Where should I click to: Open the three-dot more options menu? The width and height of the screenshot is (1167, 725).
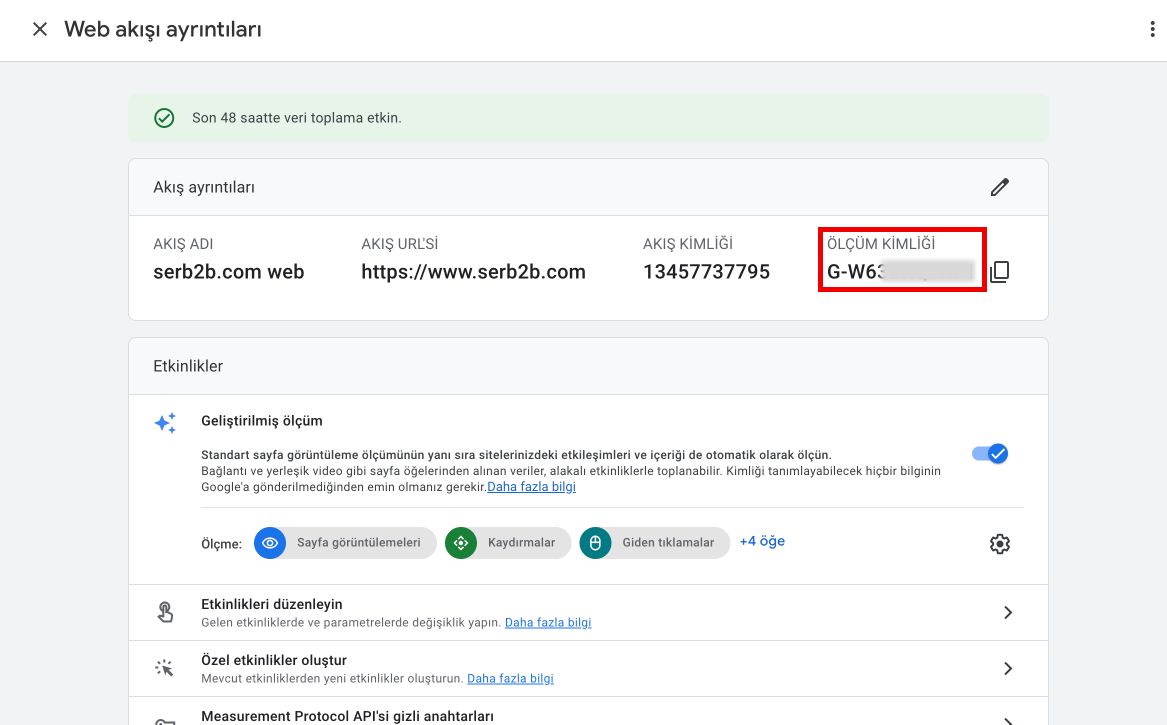pos(1152,29)
